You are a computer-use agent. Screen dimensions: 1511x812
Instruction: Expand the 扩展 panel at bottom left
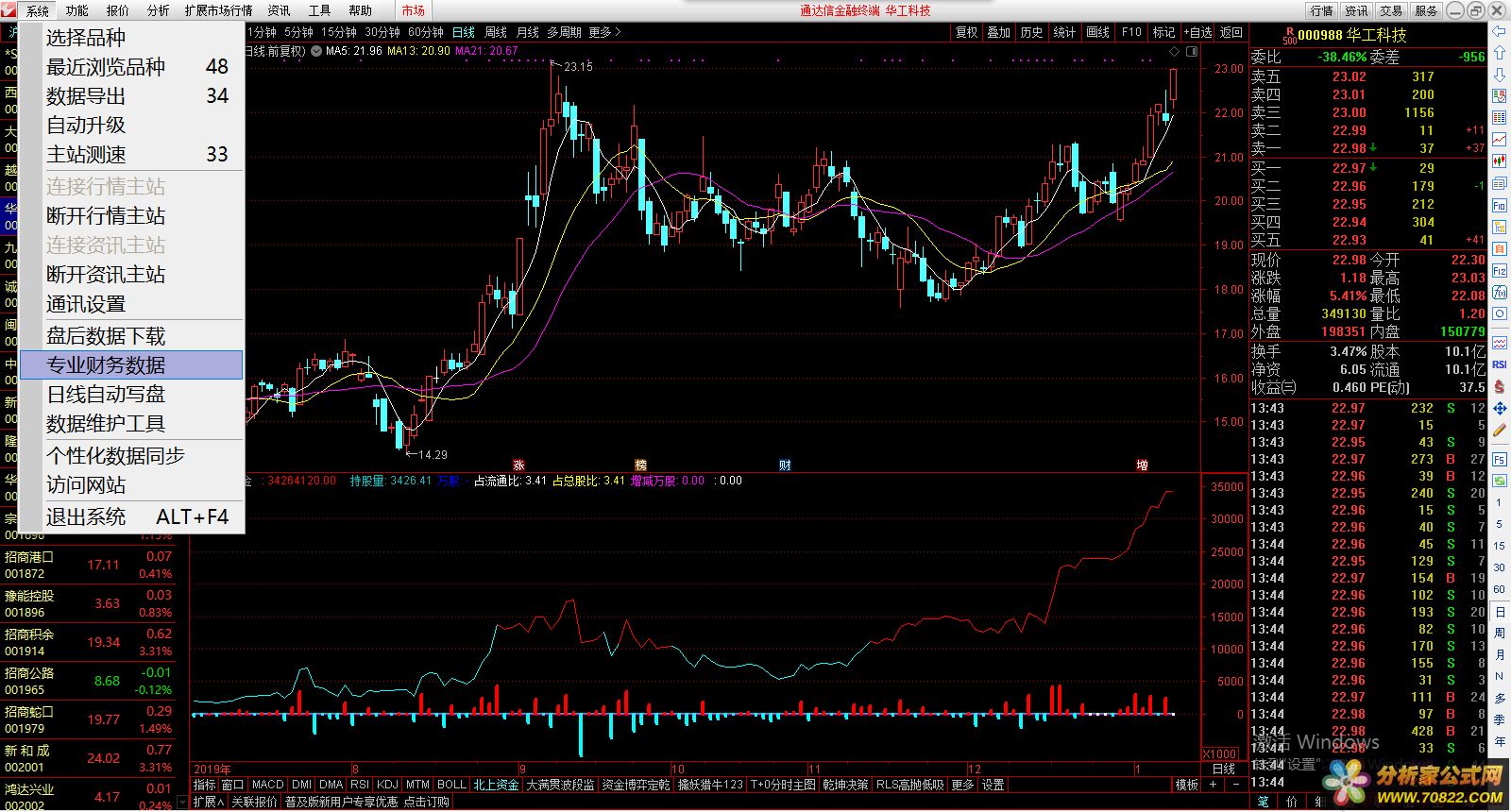point(209,802)
